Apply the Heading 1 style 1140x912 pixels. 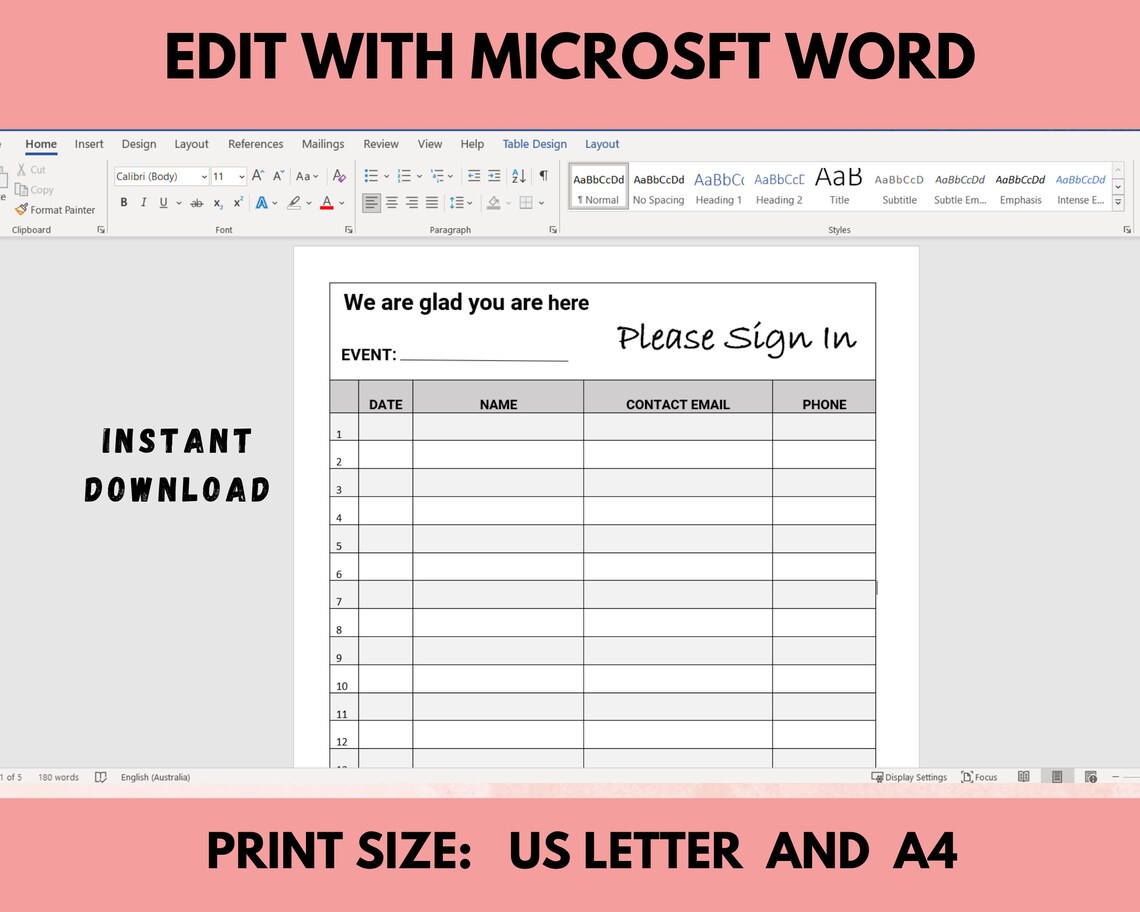click(x=718, y=185)
